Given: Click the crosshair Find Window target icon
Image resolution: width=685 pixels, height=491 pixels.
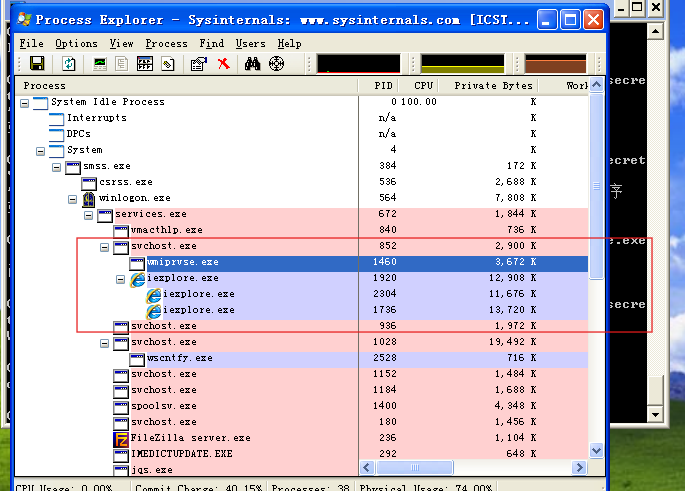Looking at the screenshot, I should coord(276,64).
